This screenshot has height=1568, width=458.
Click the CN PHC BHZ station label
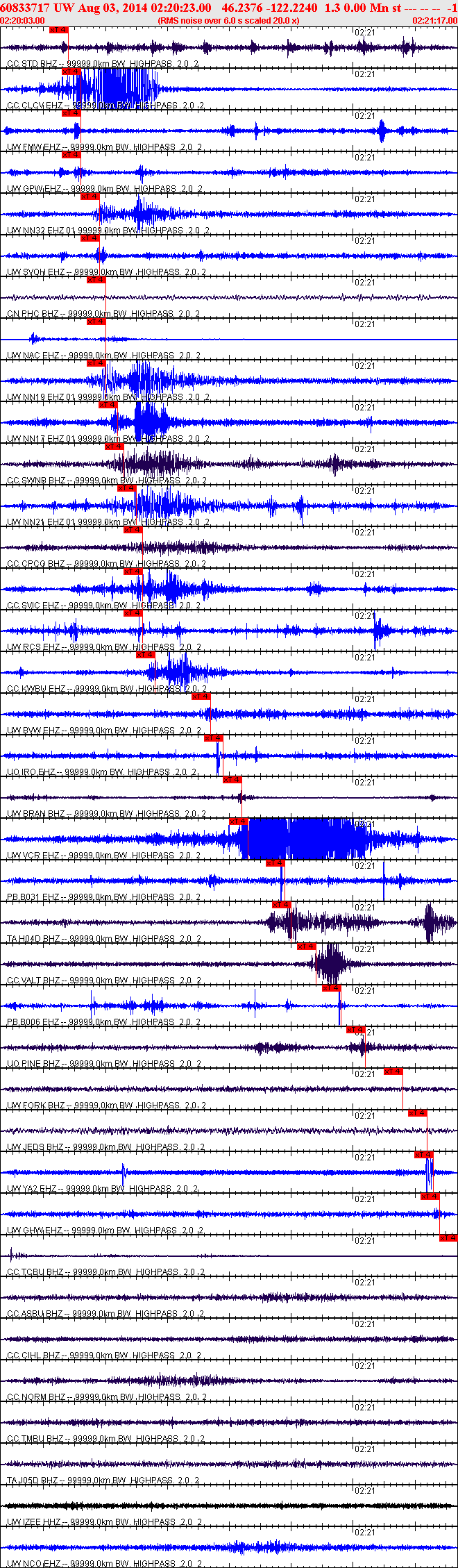click(33, 314)
